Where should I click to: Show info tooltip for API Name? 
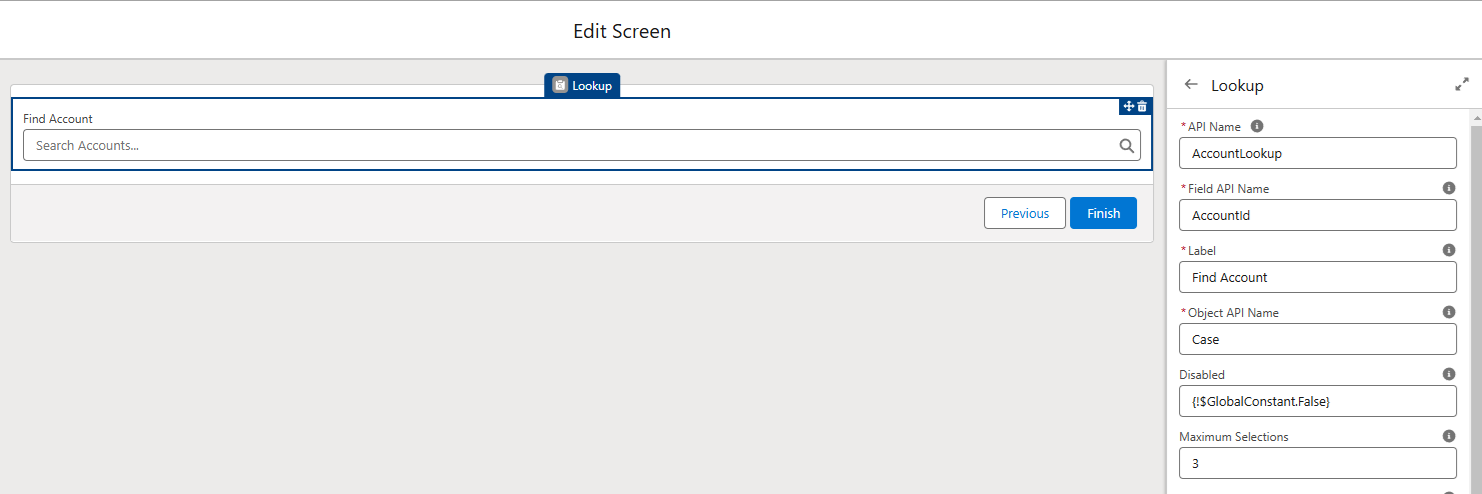pos(1257,126)
